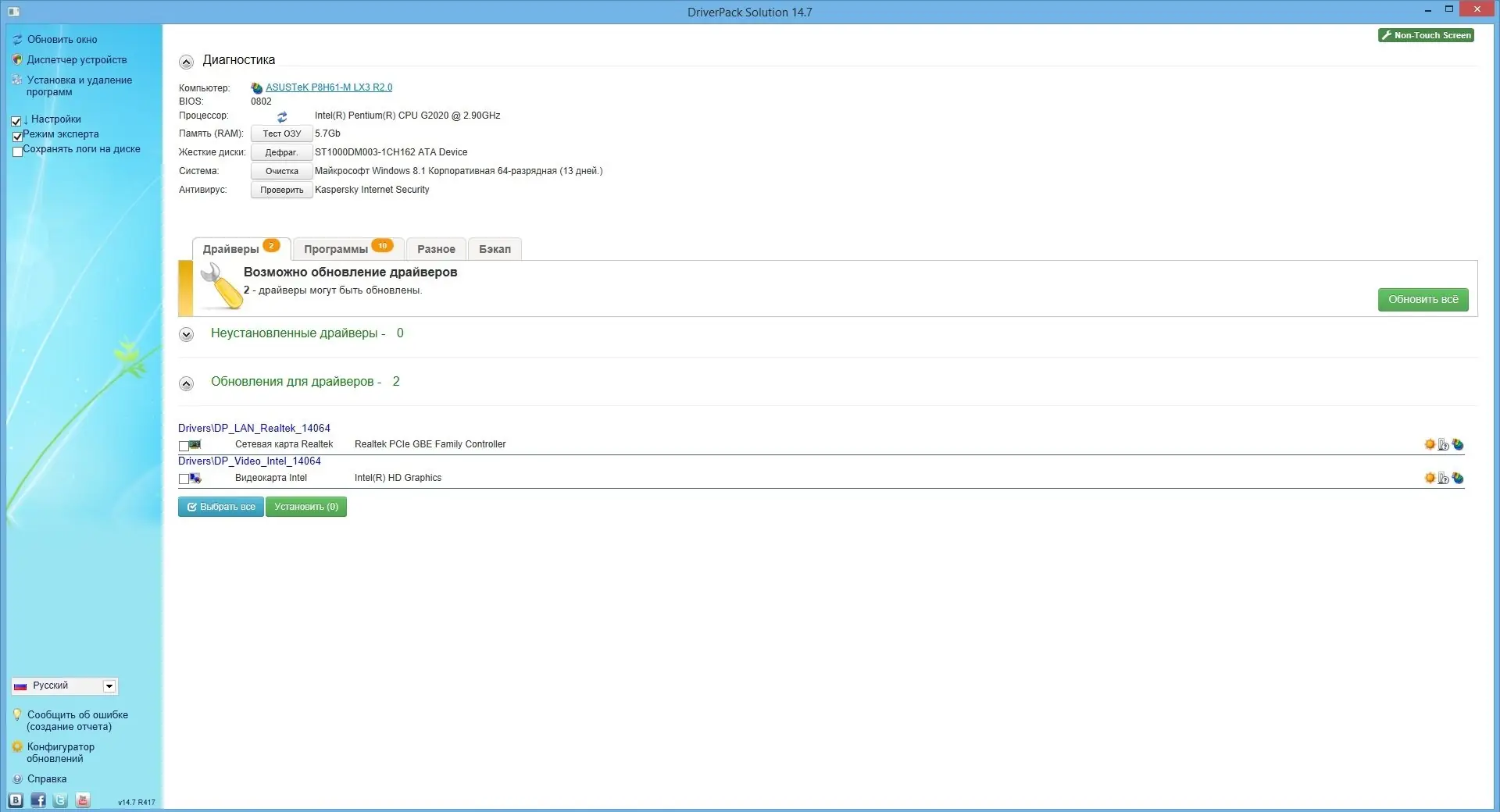Open the language selection dropdown

(109, 686)
